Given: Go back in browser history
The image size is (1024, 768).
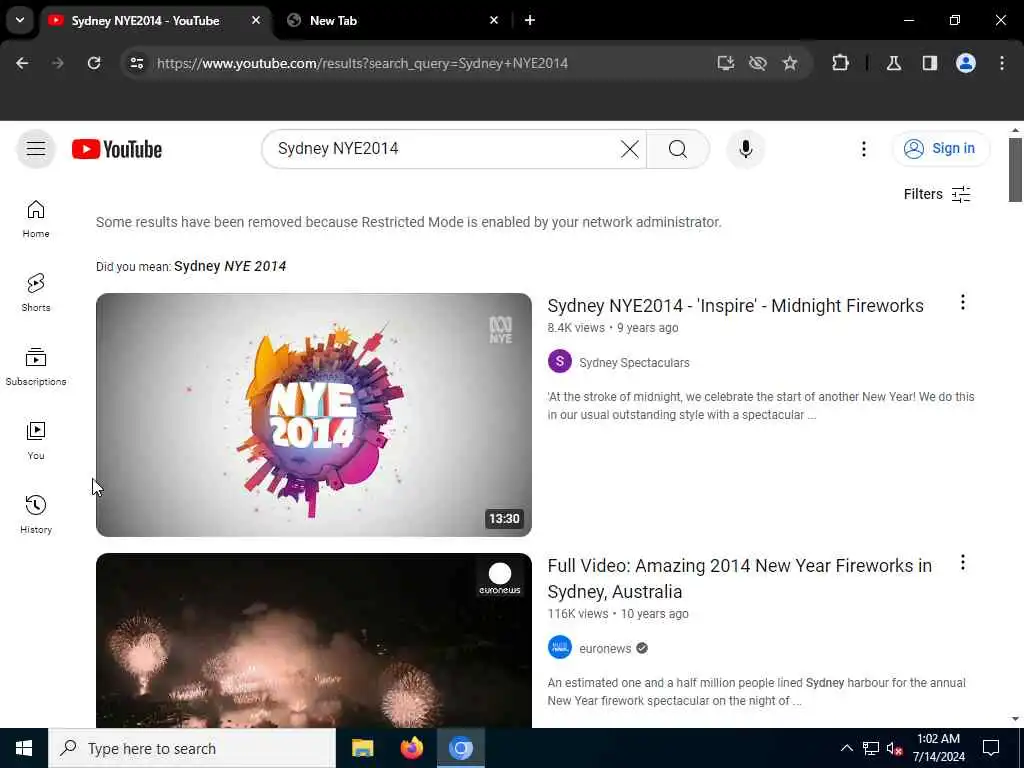Looking at the screenshot, I should [x=22, y=63].
